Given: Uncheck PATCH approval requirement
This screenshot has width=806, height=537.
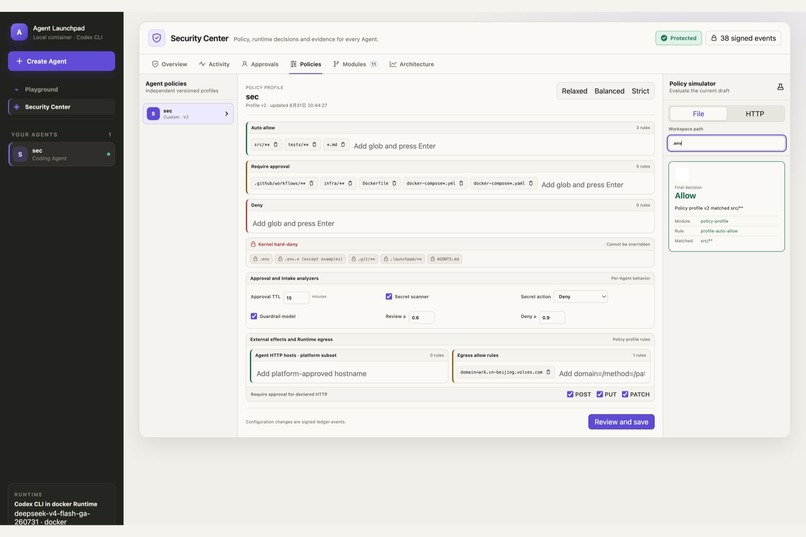Looking at the screenshot, I should pos(625,394).
